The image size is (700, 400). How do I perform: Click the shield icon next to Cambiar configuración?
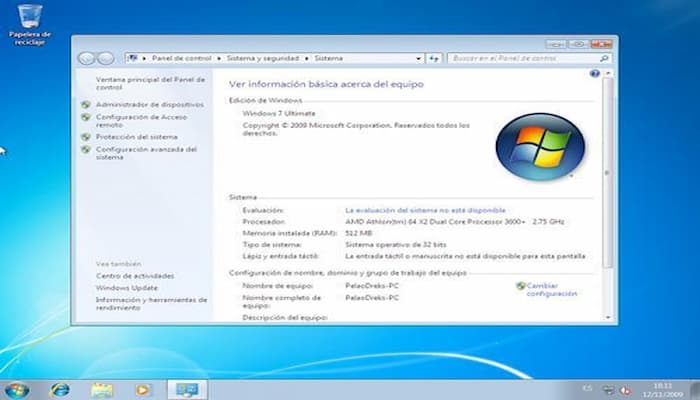pos(521,286)
